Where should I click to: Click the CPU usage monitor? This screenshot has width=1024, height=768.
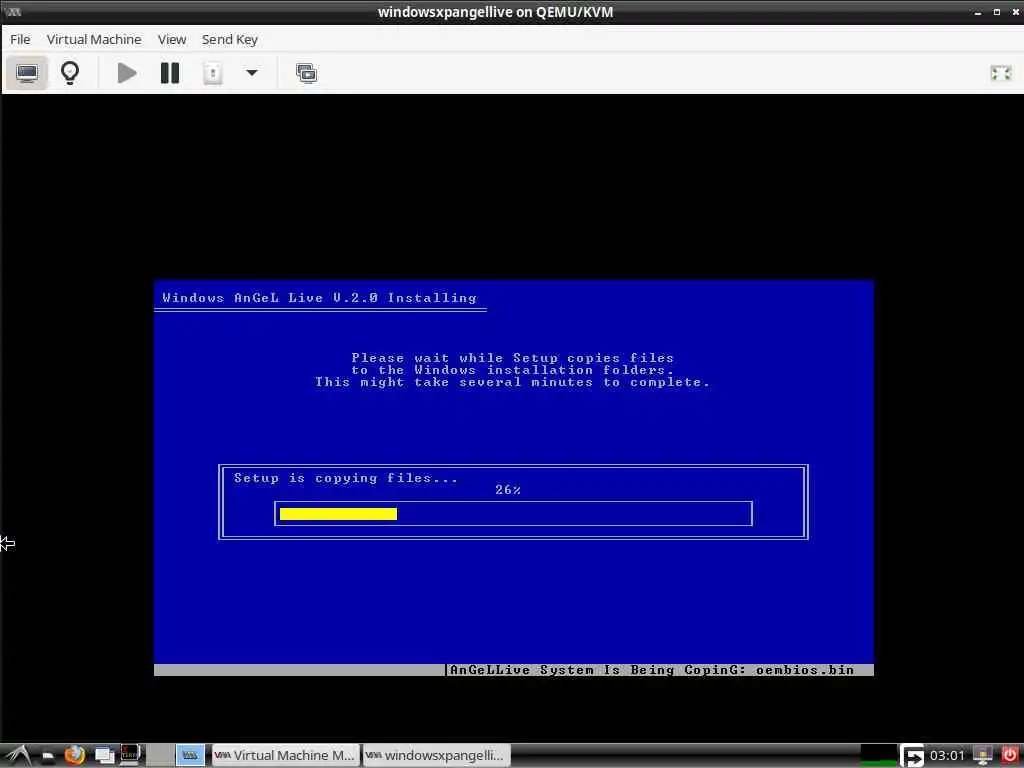coord(878,756)
